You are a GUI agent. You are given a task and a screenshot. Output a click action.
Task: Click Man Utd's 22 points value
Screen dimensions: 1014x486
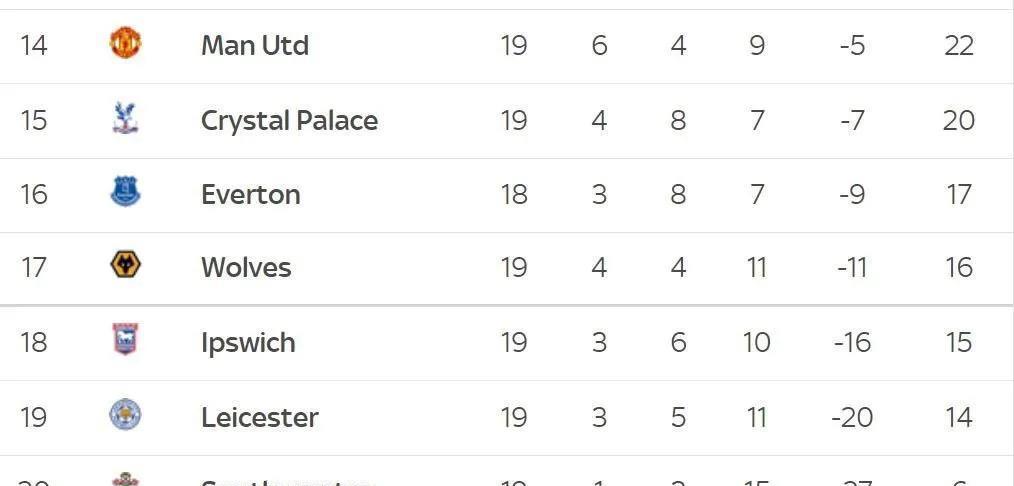(x=958, y=46)
